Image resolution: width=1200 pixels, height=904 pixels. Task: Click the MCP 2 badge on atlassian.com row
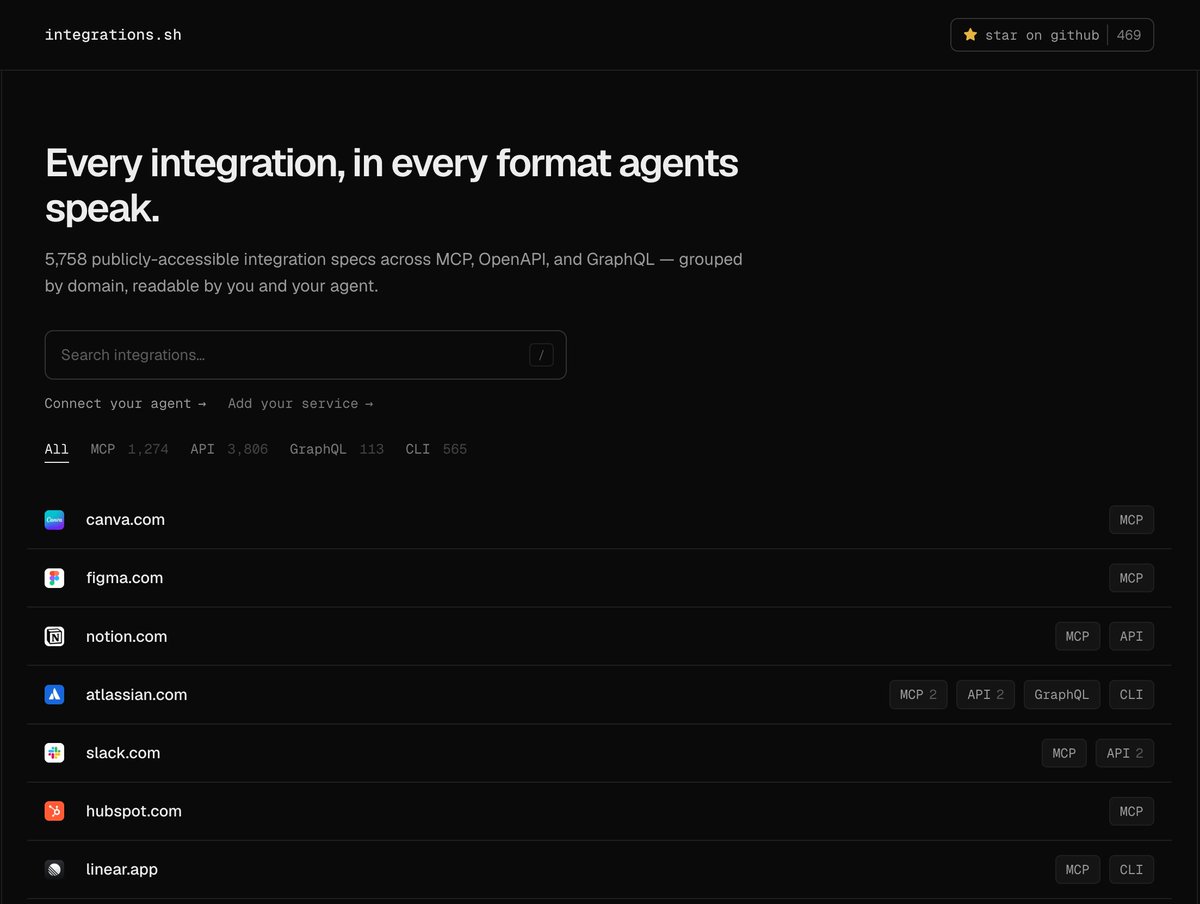(x=918, y=694)
